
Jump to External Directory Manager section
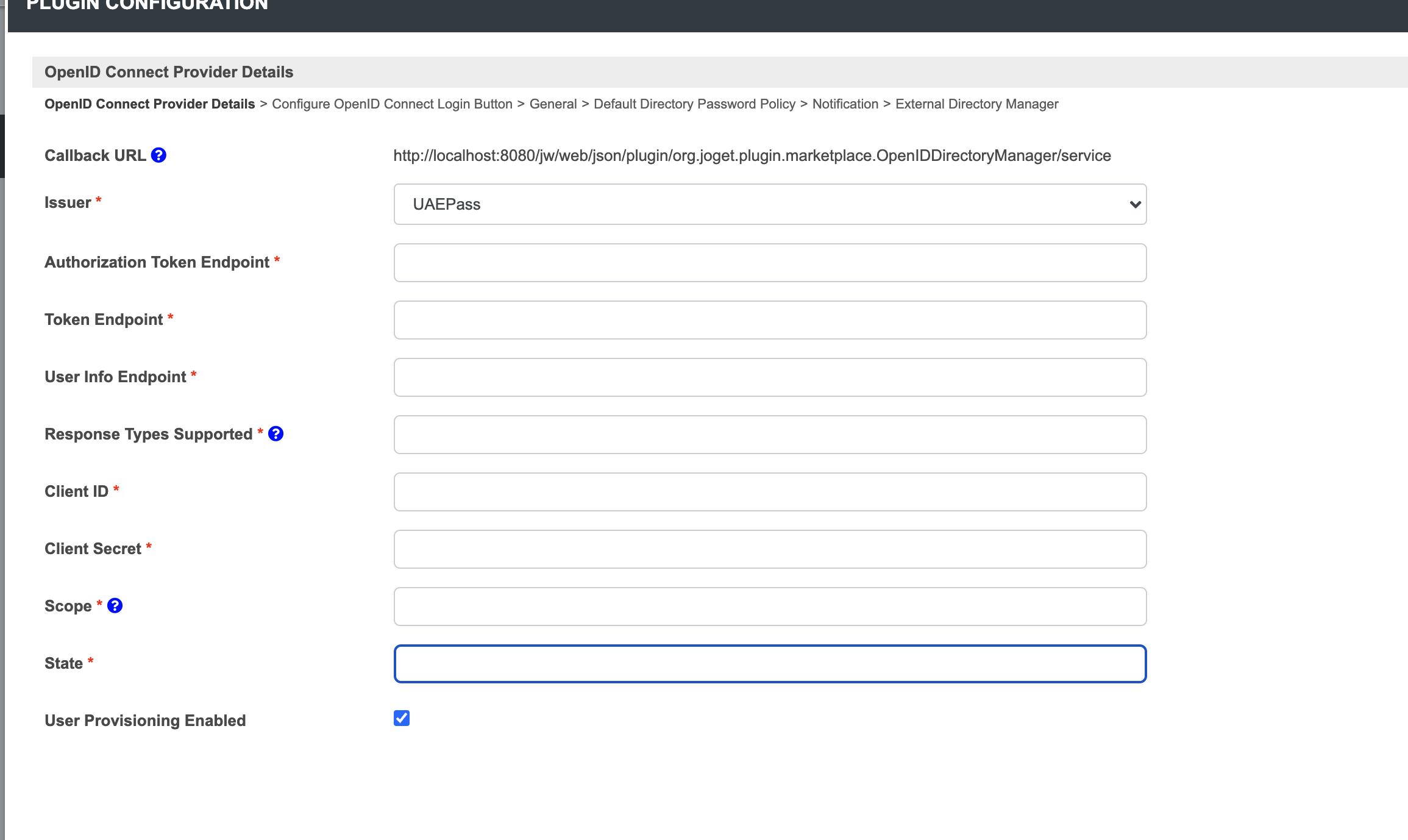(x=976, y=104)
